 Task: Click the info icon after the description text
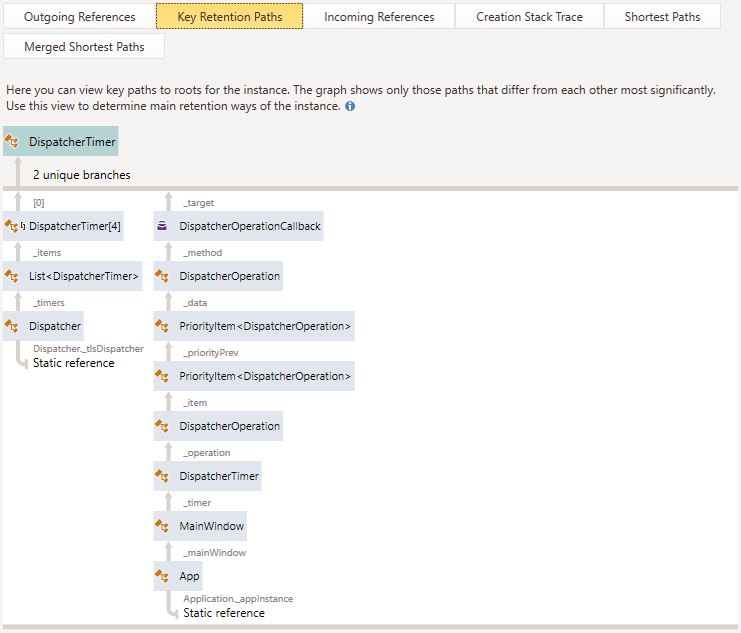[x=350, y=106]
